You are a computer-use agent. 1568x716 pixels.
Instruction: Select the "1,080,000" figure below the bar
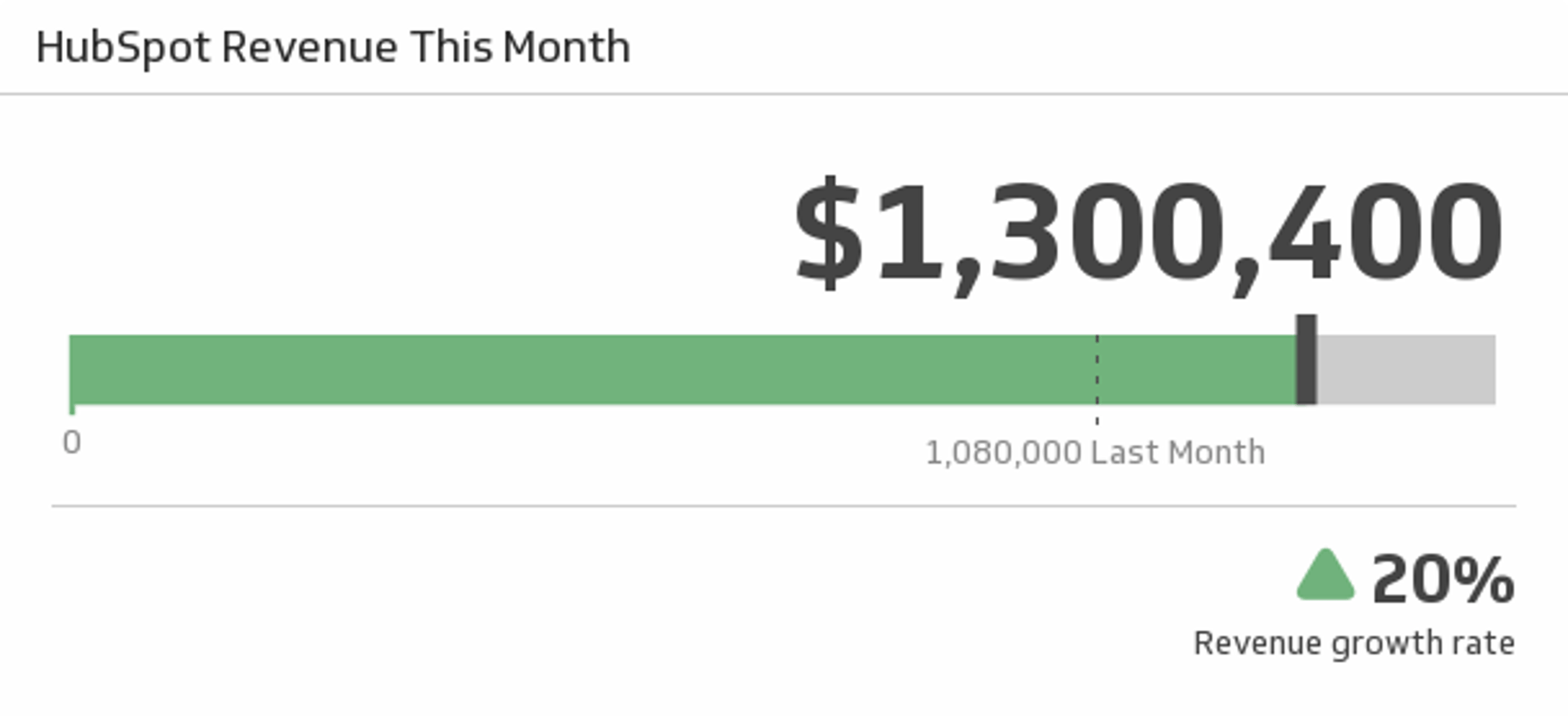(x=1003, y=452)
